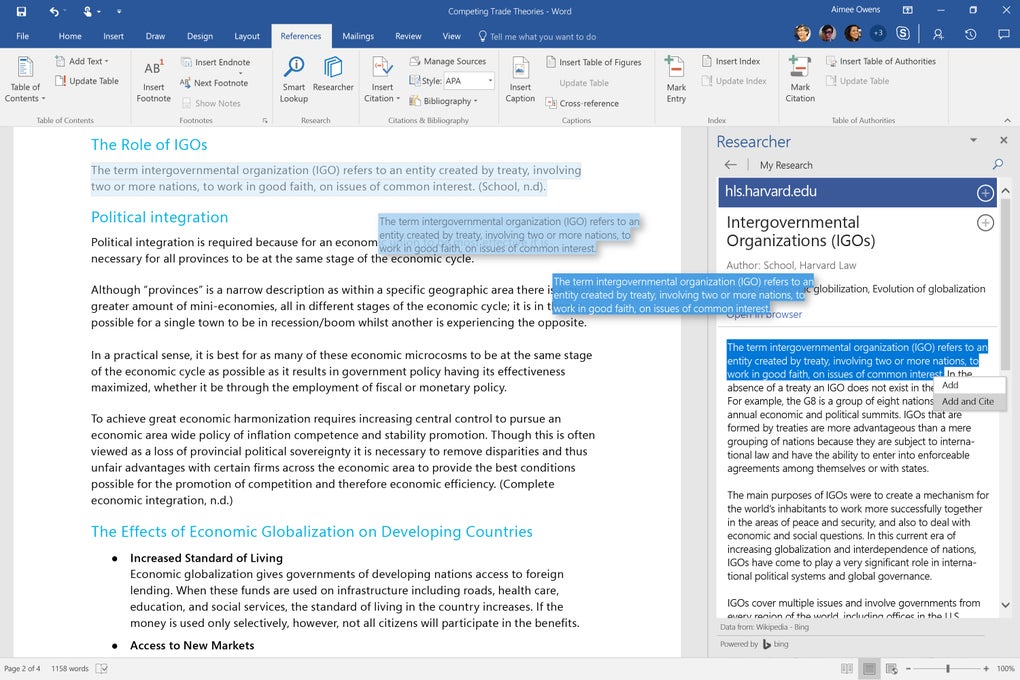Collapse the ribbon with the chevron
This screenshot has width=1020, height=680.
(x=1007, y=120)
